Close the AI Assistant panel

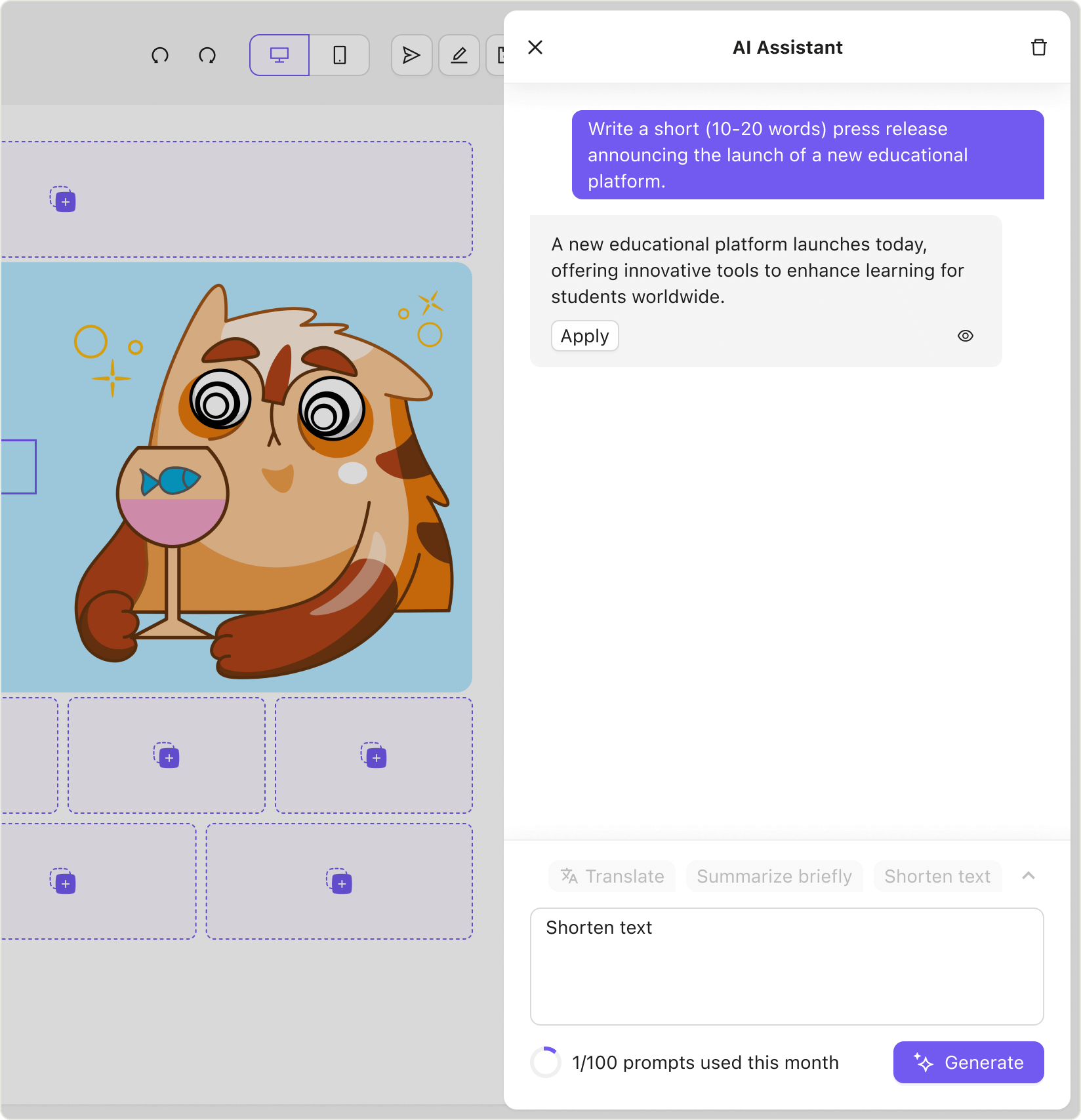pos(535,47)
